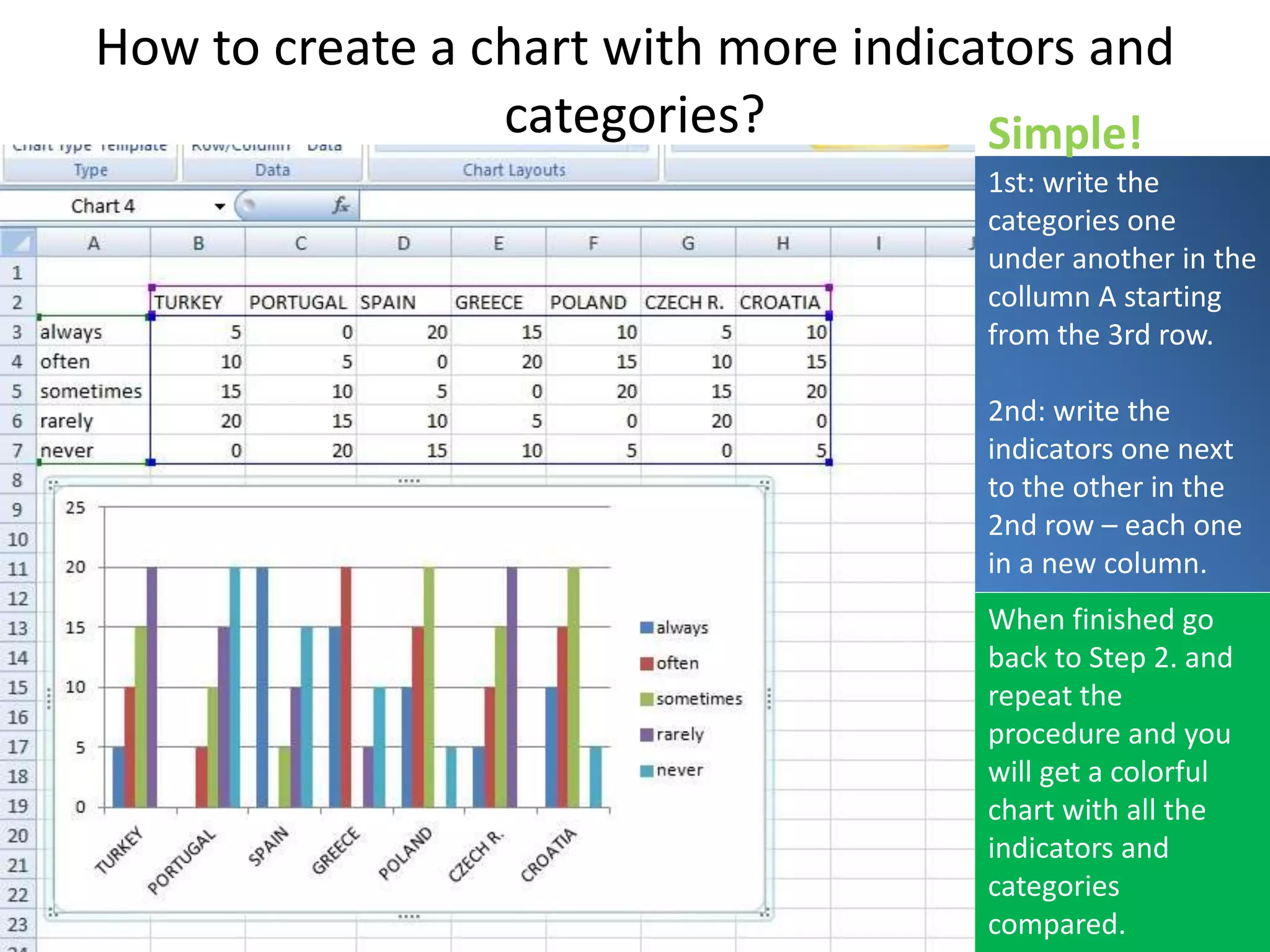Select column I header
This screenshot has height=952, width=1270.
878,243
